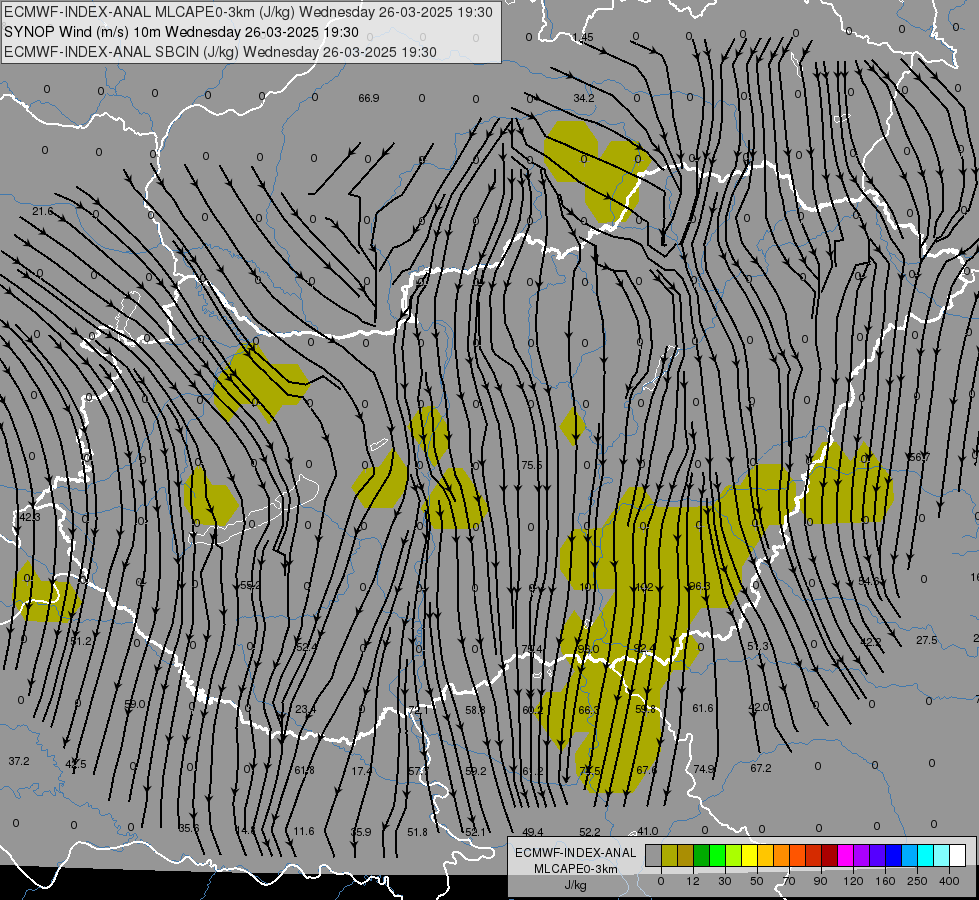The height and width of the screenshot is (900, 979).
Task: Click the SYNOP Wind 10m title line
Action: coord(181,32)
